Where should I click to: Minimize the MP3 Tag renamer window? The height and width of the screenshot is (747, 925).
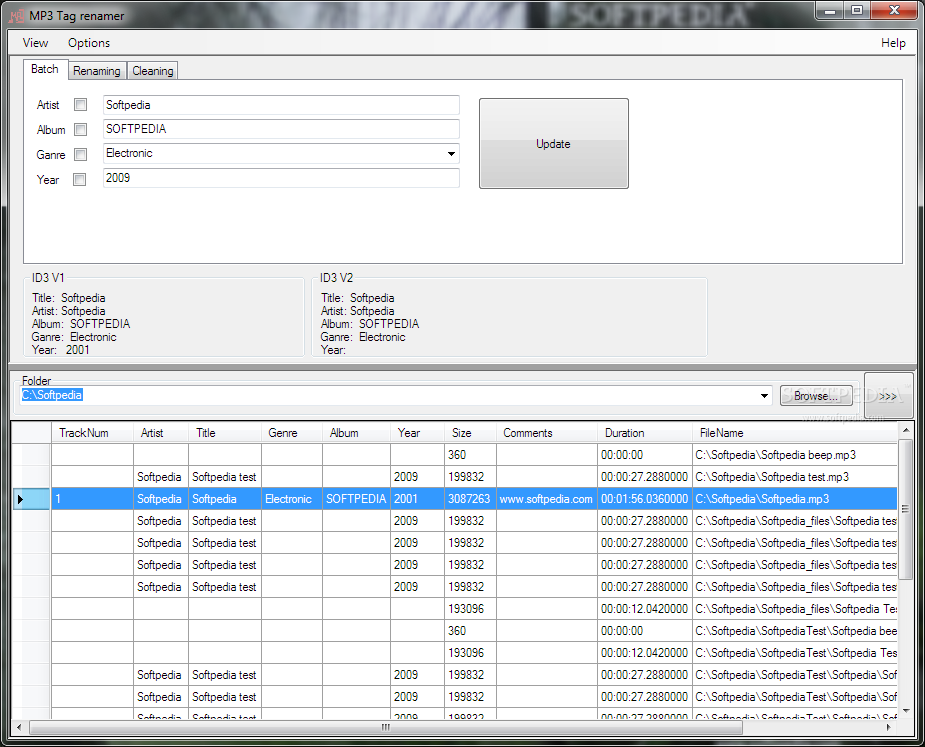tap(829, 11)
